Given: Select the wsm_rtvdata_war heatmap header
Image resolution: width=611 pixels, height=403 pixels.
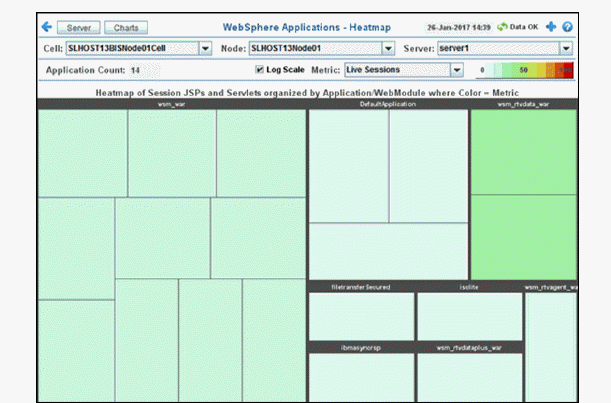Looking at the screenshot, I should pyautogui.click(x=523, y=104).
